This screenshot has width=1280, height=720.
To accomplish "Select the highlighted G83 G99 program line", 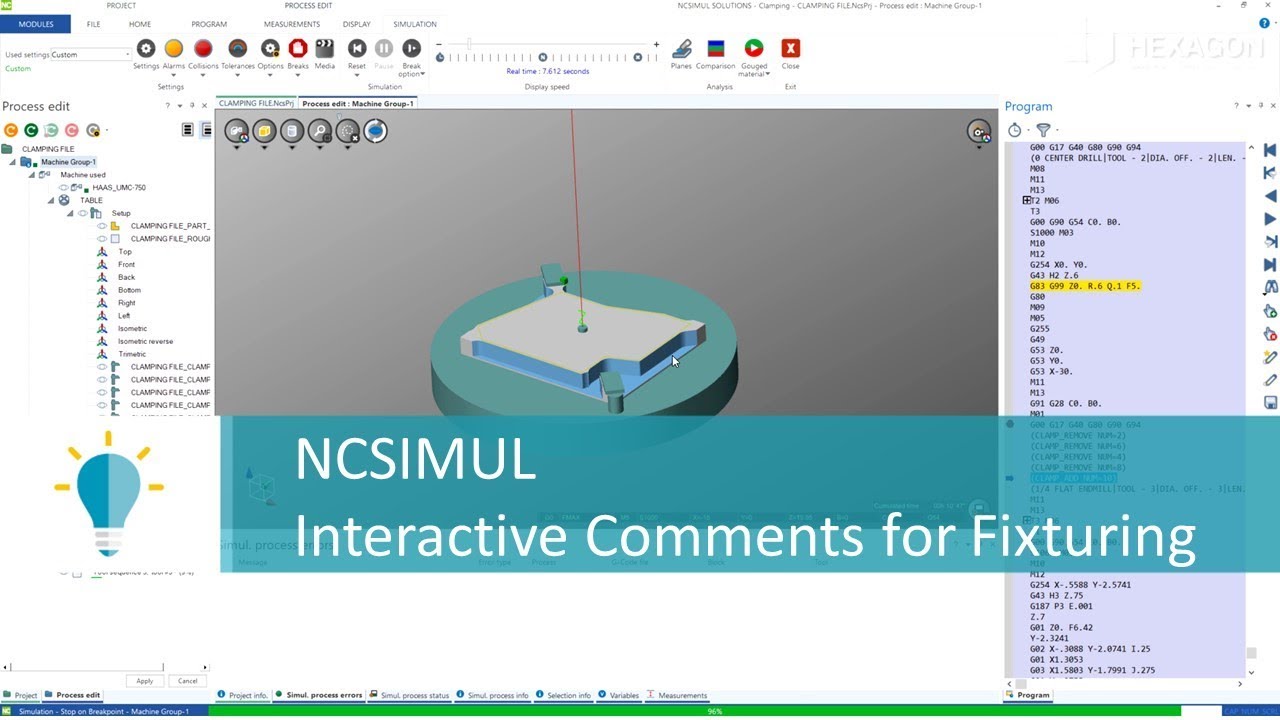I will (x=1085, y=286).
